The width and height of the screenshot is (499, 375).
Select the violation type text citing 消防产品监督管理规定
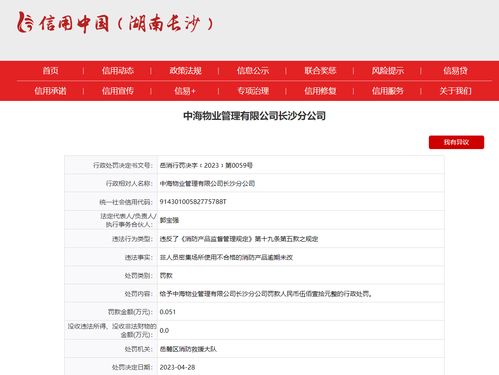tap(239, 239)
